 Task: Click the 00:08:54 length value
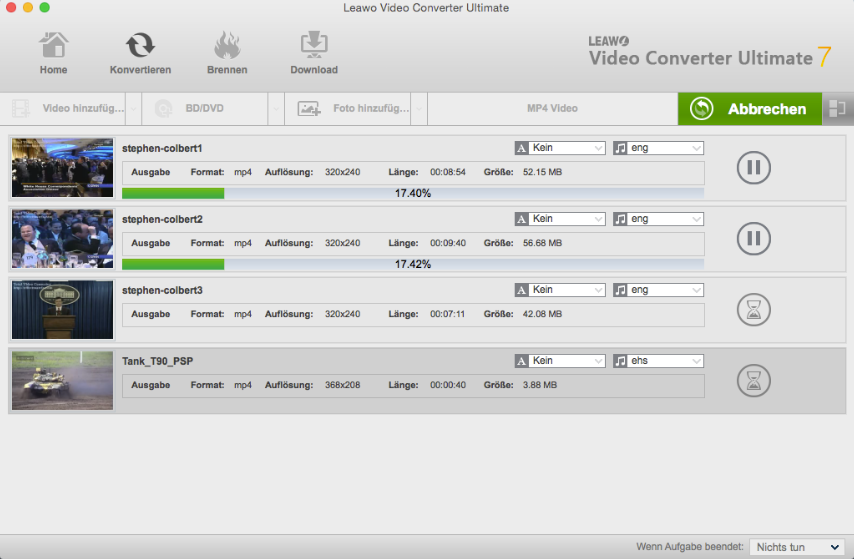[x=448, y=172]
